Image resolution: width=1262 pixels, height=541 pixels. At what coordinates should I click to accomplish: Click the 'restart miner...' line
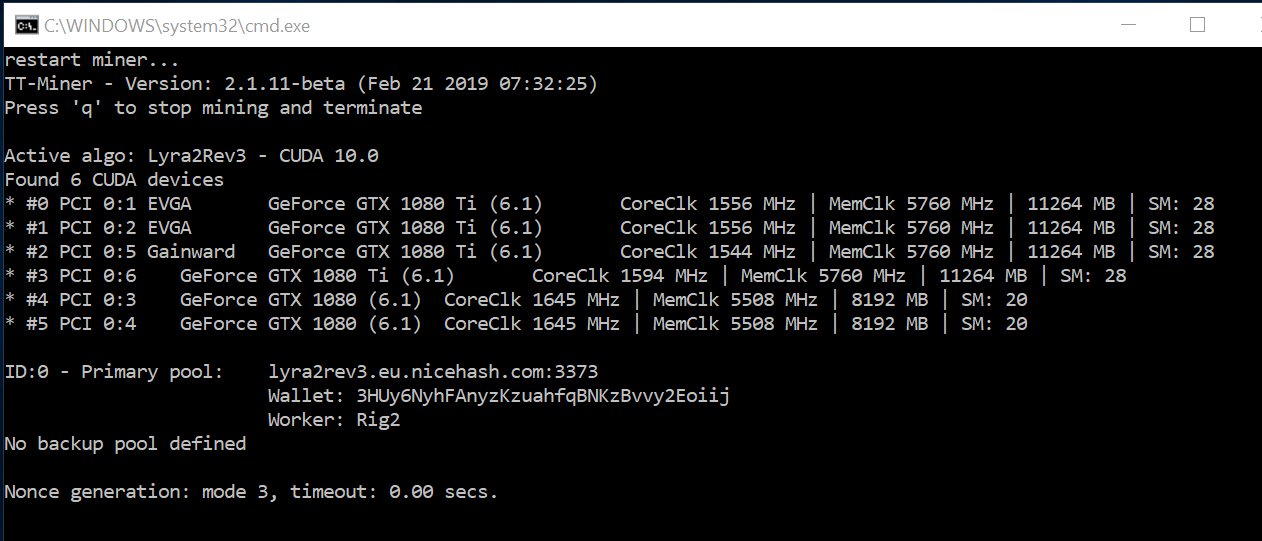point(92,60)
